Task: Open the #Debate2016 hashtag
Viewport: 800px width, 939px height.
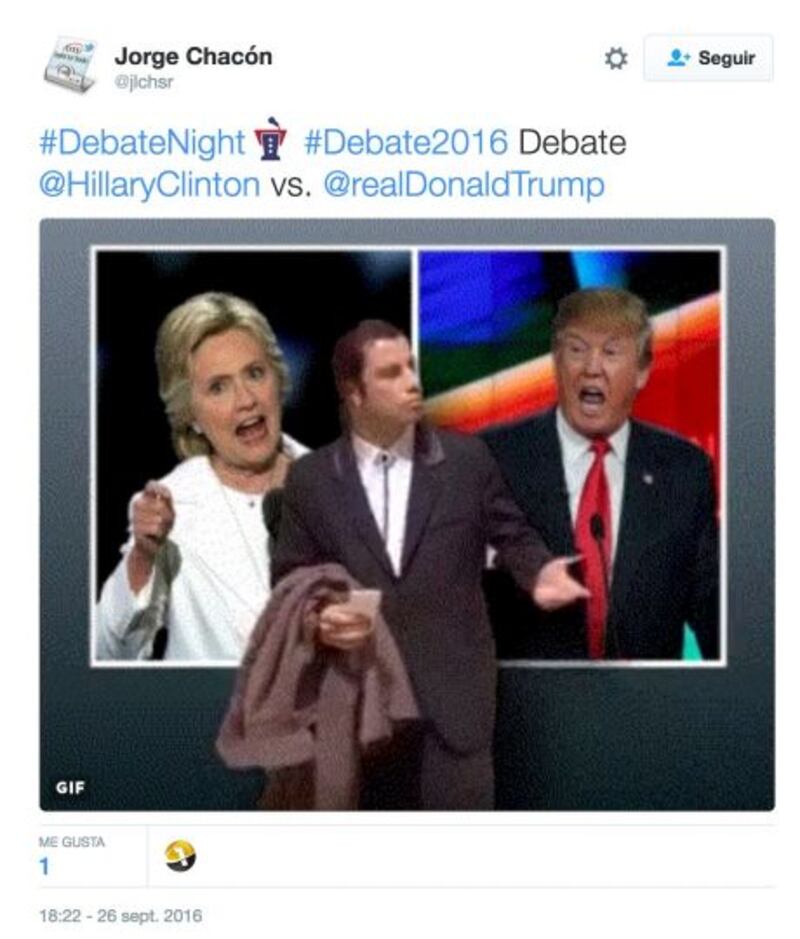Action: tap(406, 143)
